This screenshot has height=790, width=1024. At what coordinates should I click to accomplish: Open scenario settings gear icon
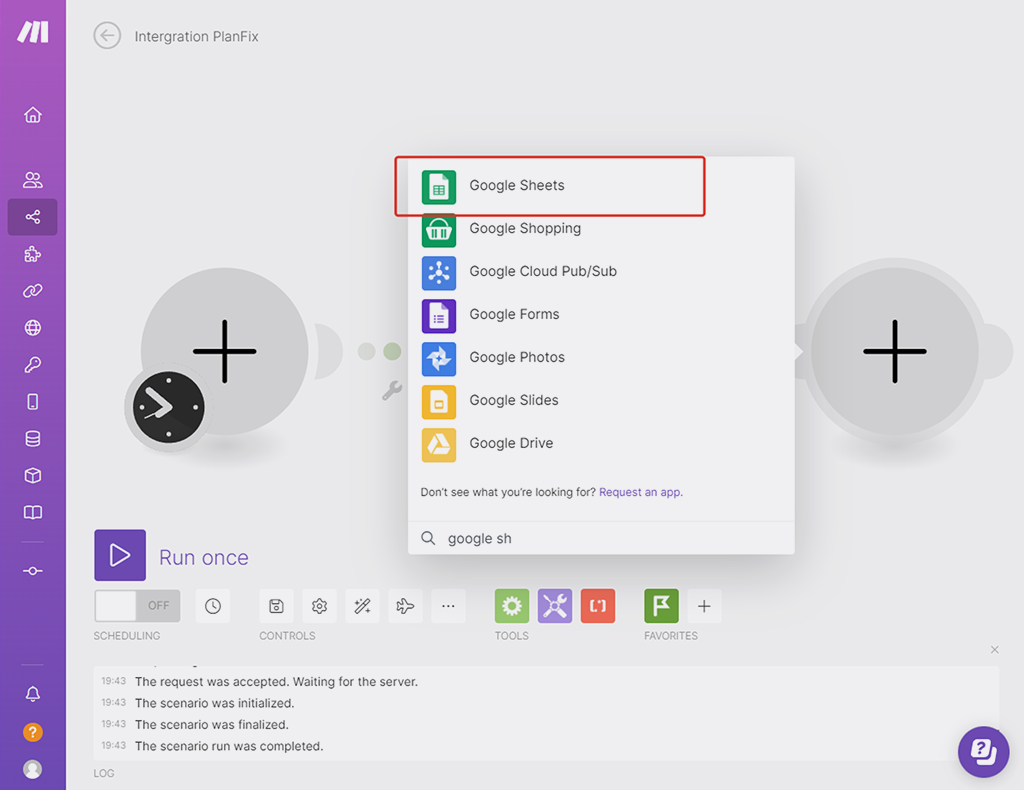pyautogui.click(x=319, y=606)
